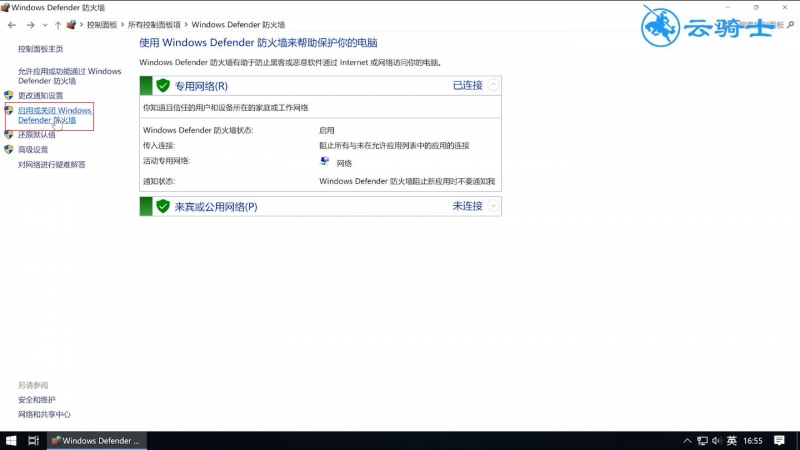Click the firewall icon in address bar
The width and height of the screenshot is (800, 450).
[71, 24]
